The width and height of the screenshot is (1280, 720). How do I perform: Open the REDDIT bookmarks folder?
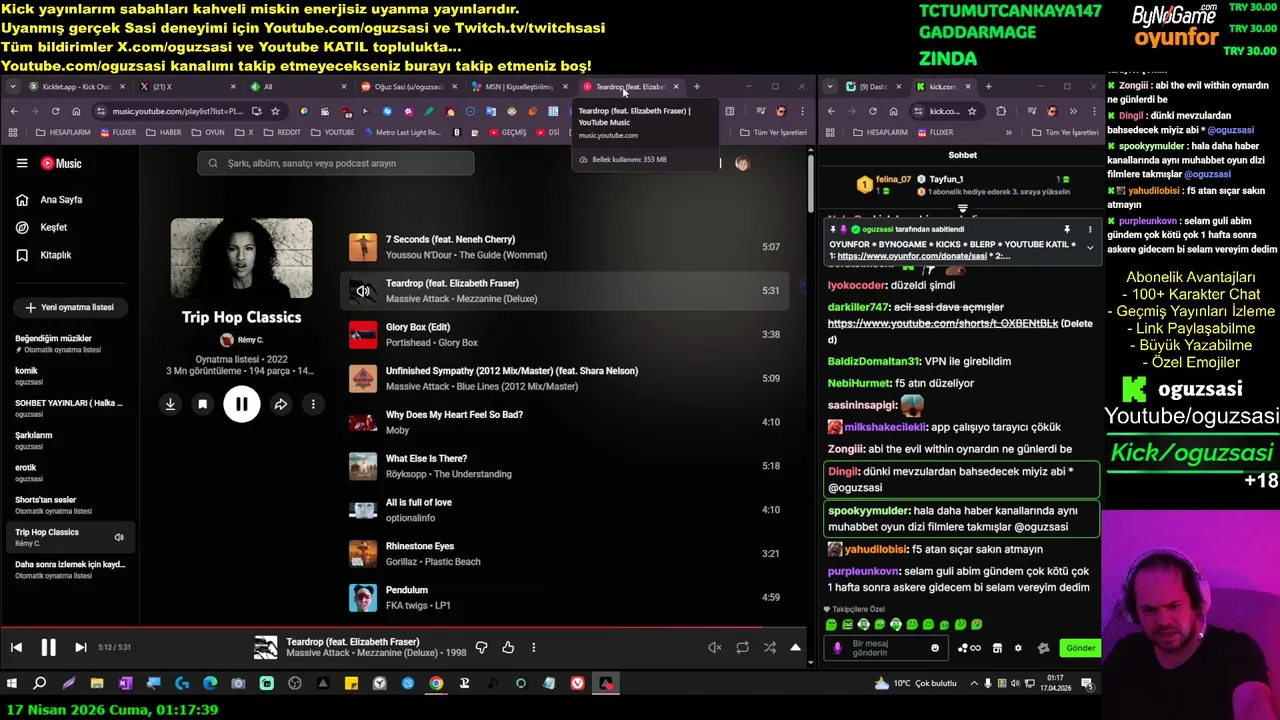[281, 132]
